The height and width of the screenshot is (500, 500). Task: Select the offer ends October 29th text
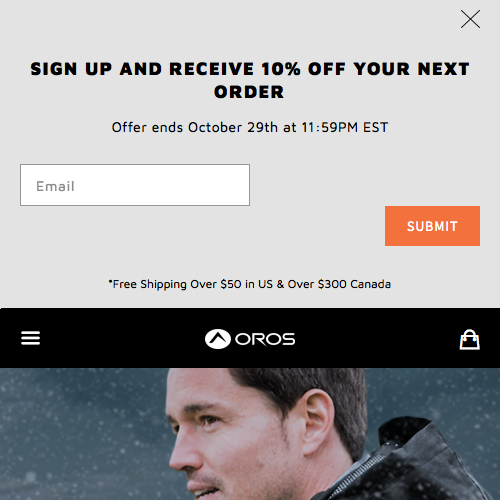click(250, 127)
